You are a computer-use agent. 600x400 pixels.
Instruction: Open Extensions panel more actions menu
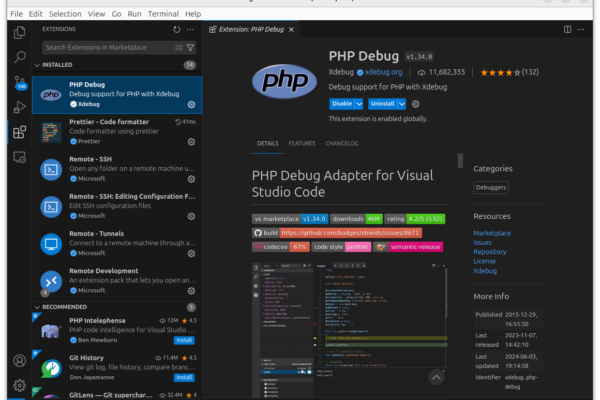point(190,29)
